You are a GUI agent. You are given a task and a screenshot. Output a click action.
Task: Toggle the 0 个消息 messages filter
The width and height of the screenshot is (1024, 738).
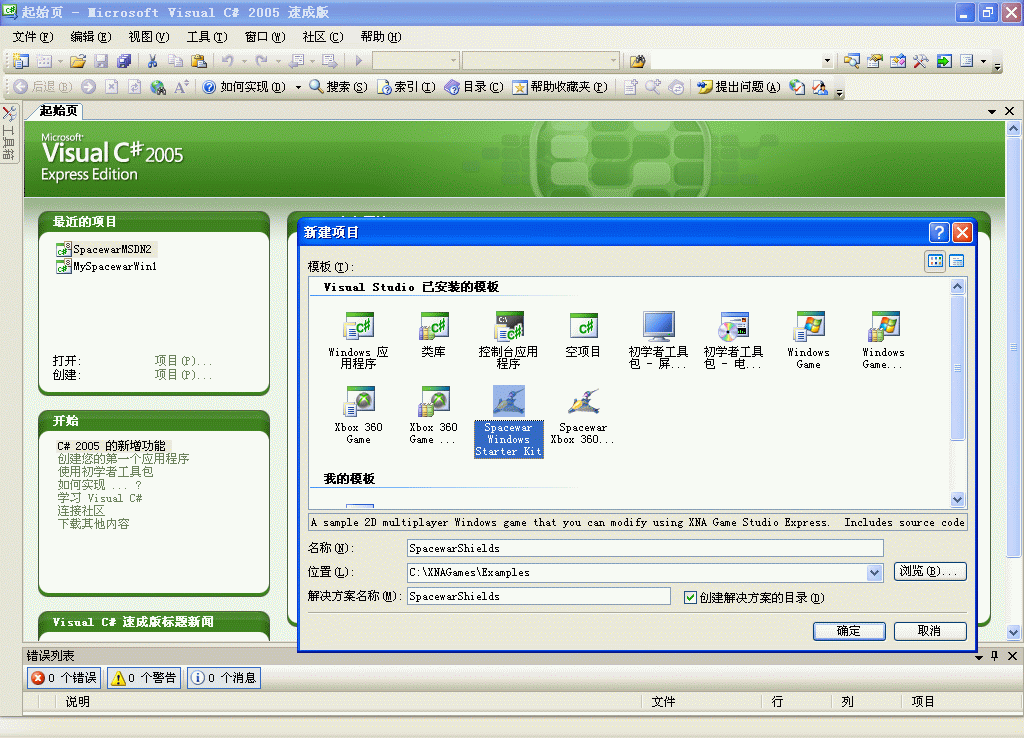point(223,678)
